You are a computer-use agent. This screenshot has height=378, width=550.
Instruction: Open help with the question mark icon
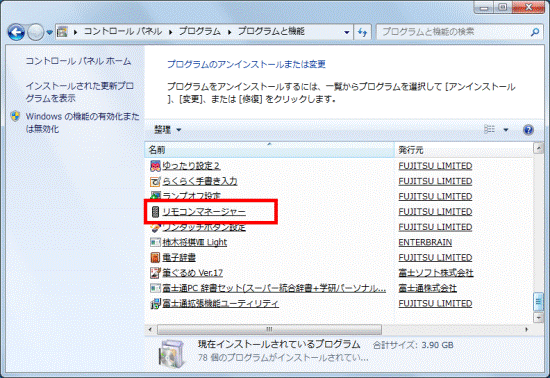[x=528, y=130]
